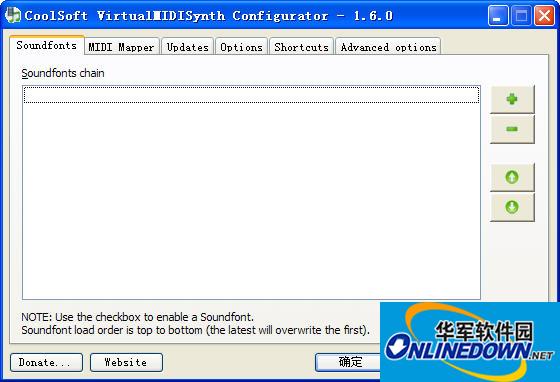Click the VirtualMIDISynth app icon in title bar
560x382 pixels.
(13, 15)
